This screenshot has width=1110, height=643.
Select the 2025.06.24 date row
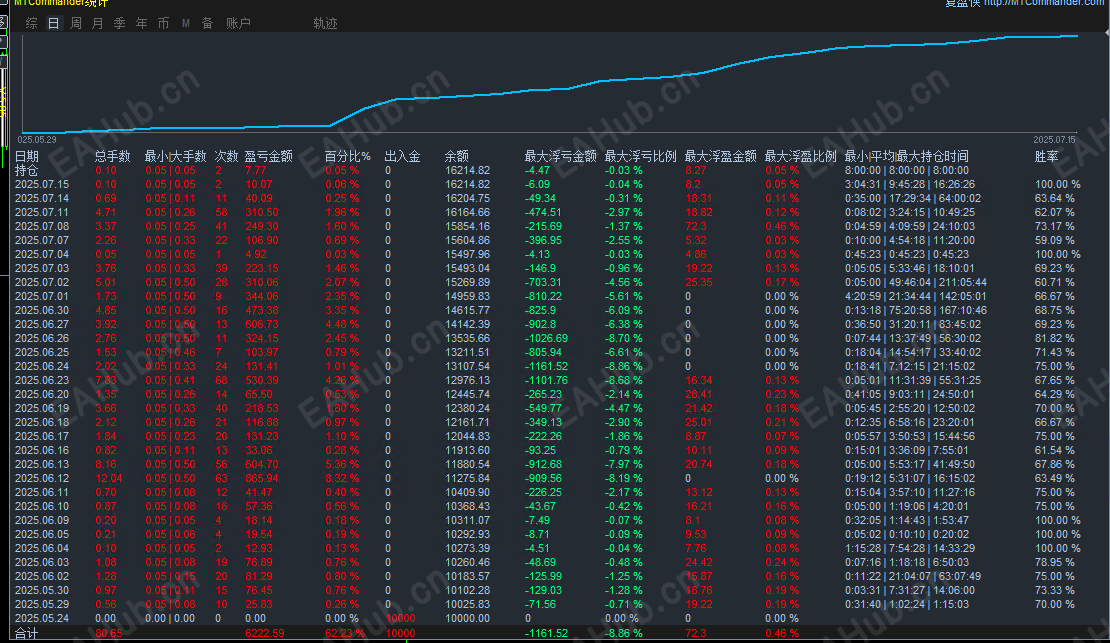pos(42,366)
